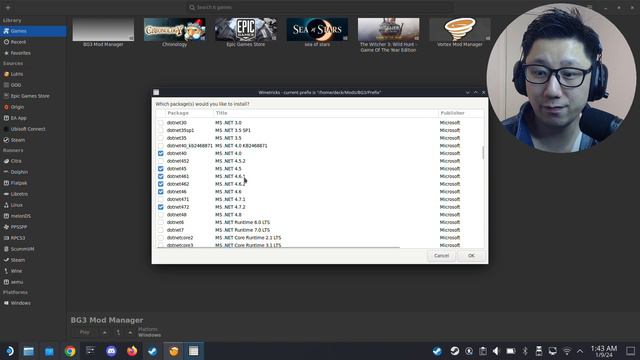The height and width of the screenshot is (360, 640).
Task: Select the 'MS .NET Runtime 7.0 LTS' row
Action: pos(320,230)
